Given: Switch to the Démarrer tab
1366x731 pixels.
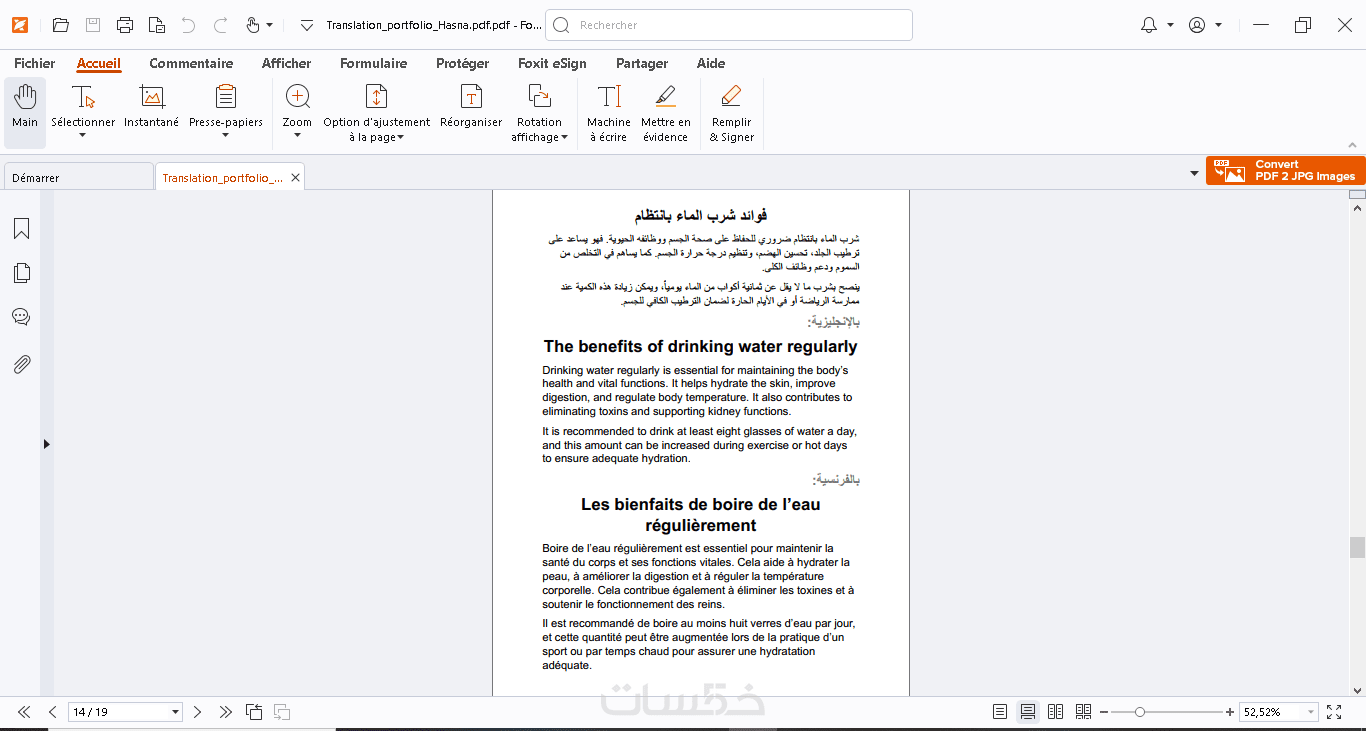Looking at the screenshot, I should pyautogui.click(x=79, y=177).
